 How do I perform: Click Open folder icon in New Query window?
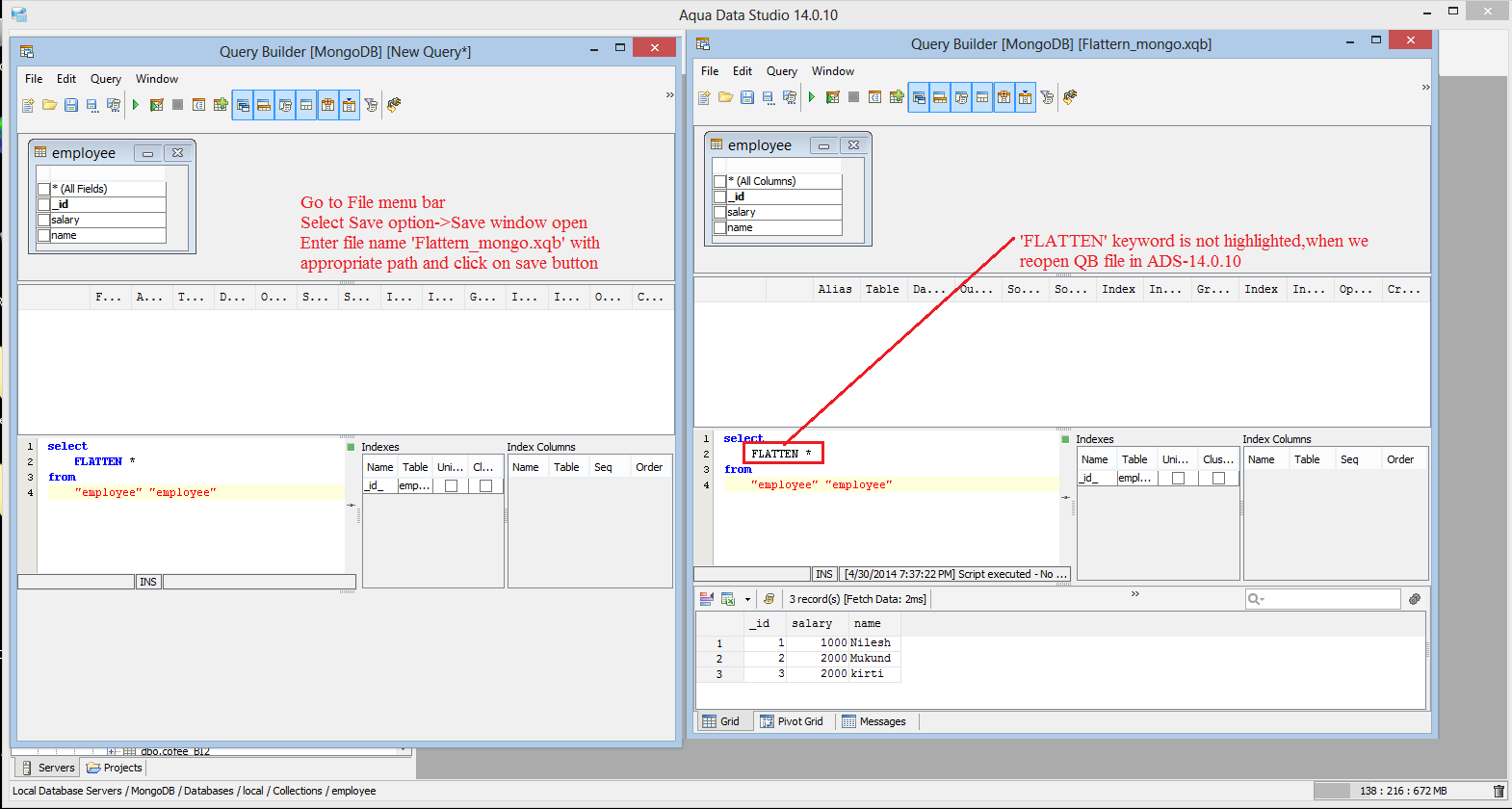(x=50, y=105)
